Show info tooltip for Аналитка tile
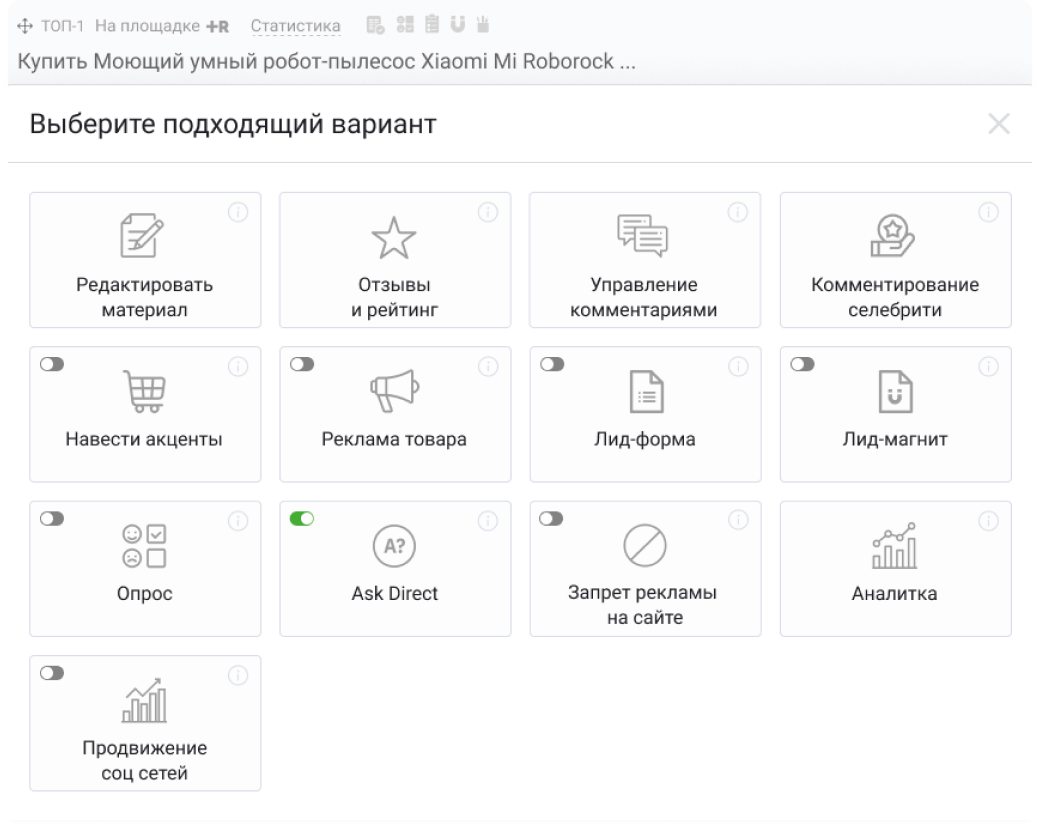1040x833 pixels. click(x=988, y=520)
